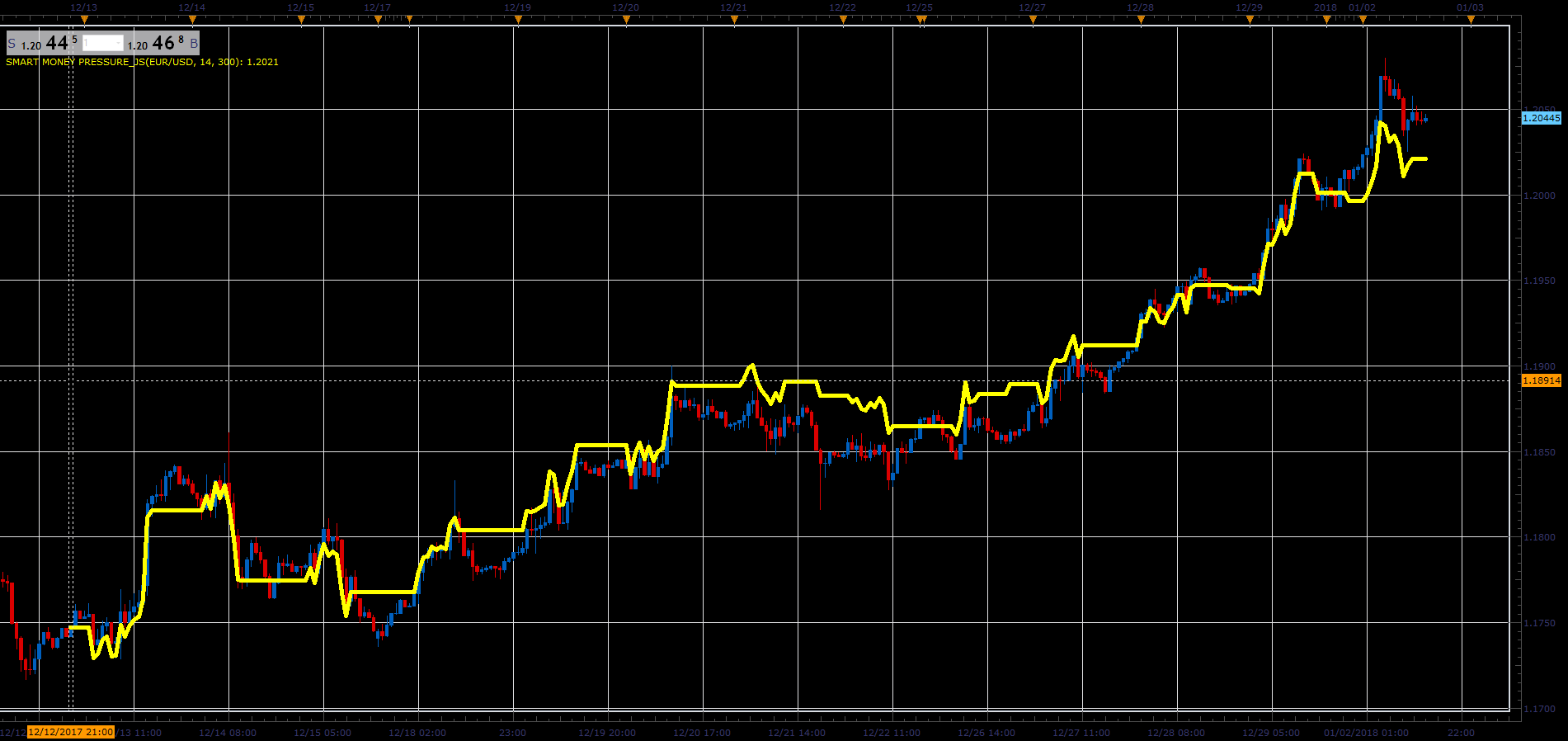Click the Buy button showing 1.20 46

click(x=163, y=43)
